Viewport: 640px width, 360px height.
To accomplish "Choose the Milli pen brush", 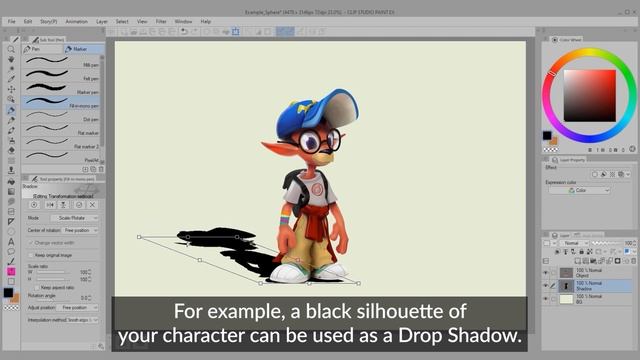I will click(61, 62).
